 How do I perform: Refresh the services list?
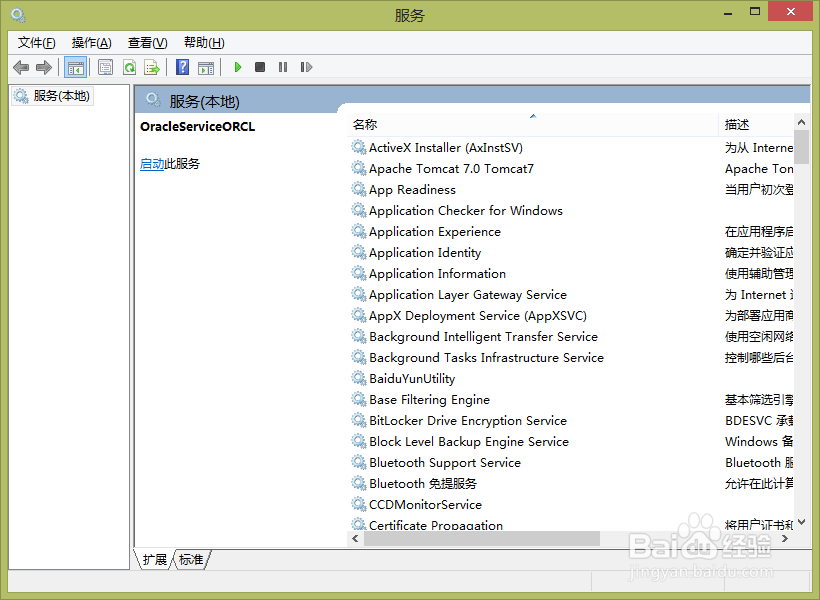[129, 67]
